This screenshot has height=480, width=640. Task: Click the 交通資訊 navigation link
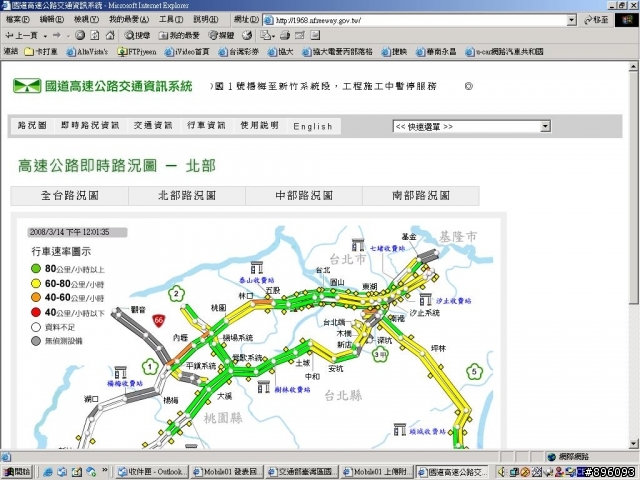tap(153, 126)
